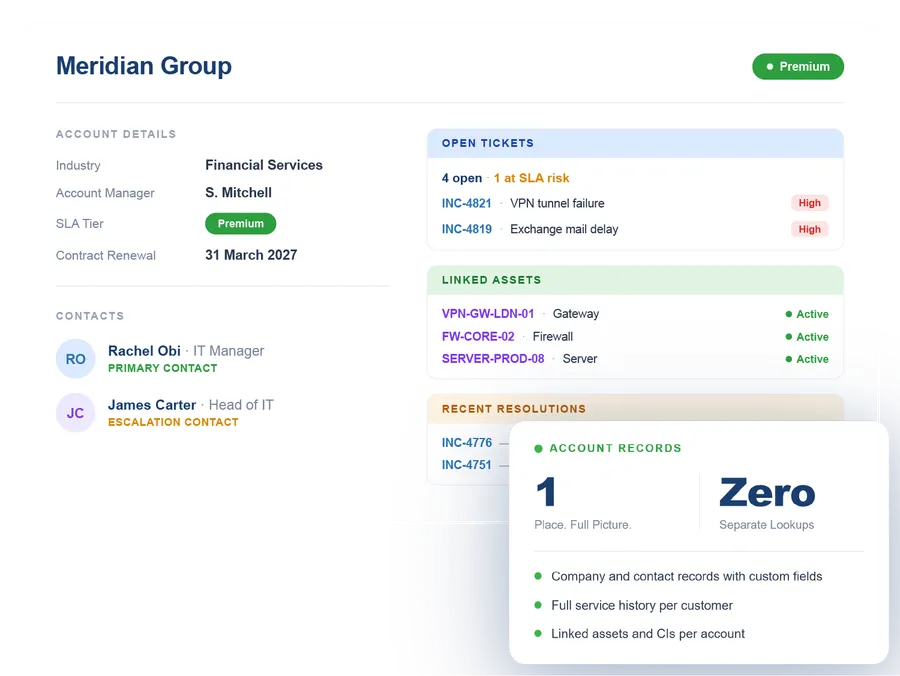Click Active status for the Firewall asset
Image resolution: width=900 pixels, height=676 pixels.
click(x=806, y=337)
